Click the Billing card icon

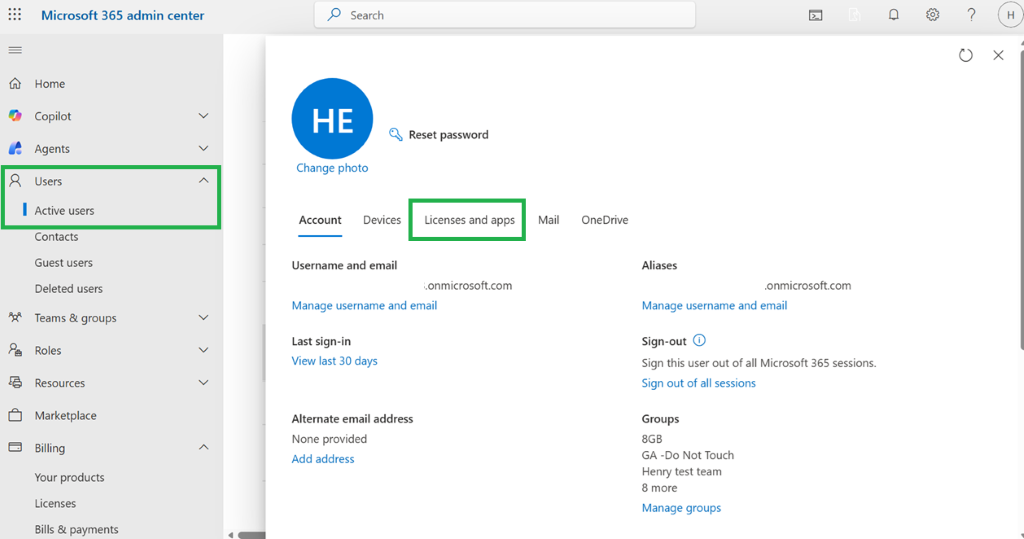point(15,448)
